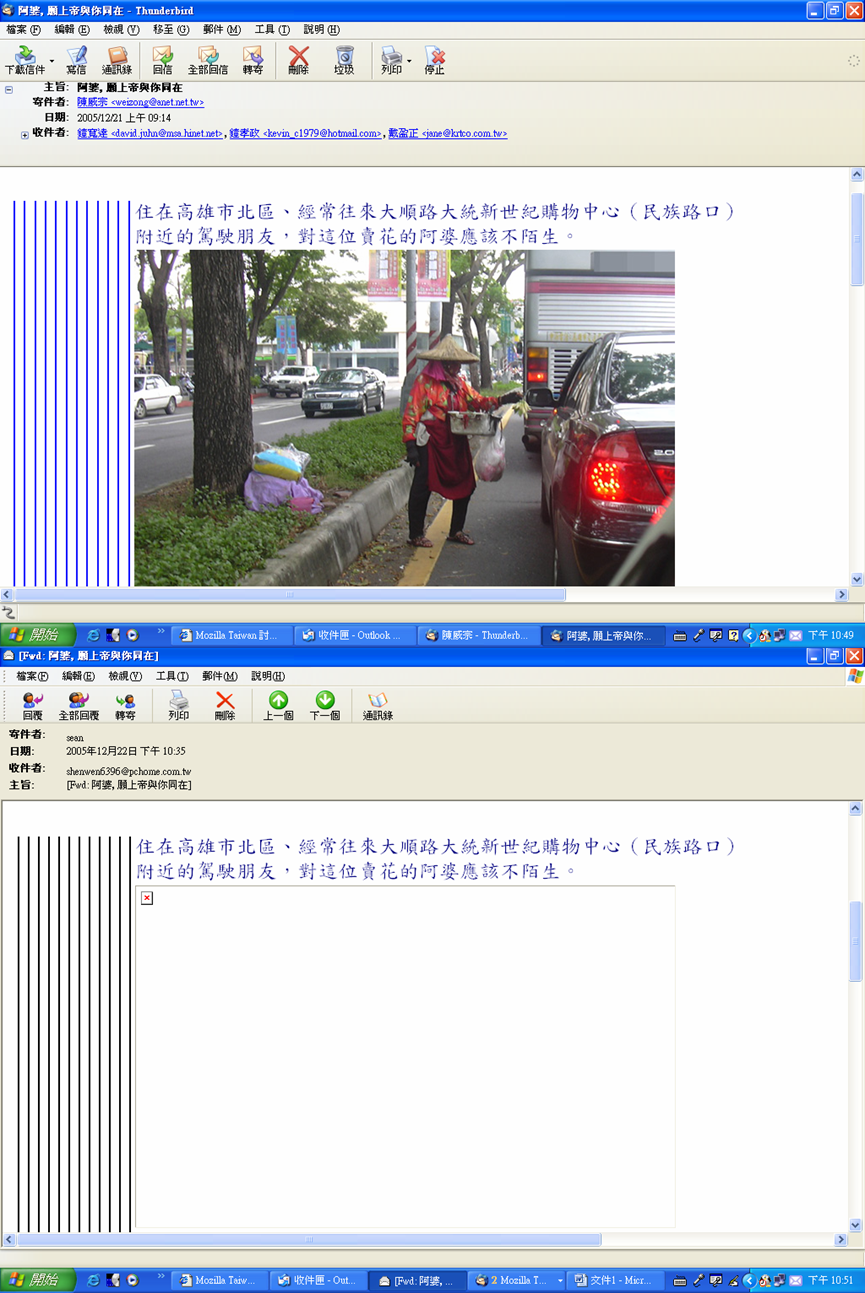
Task: Click the Internet Explorer quick launch icon, upper taskbar
Action: [93, 635]
